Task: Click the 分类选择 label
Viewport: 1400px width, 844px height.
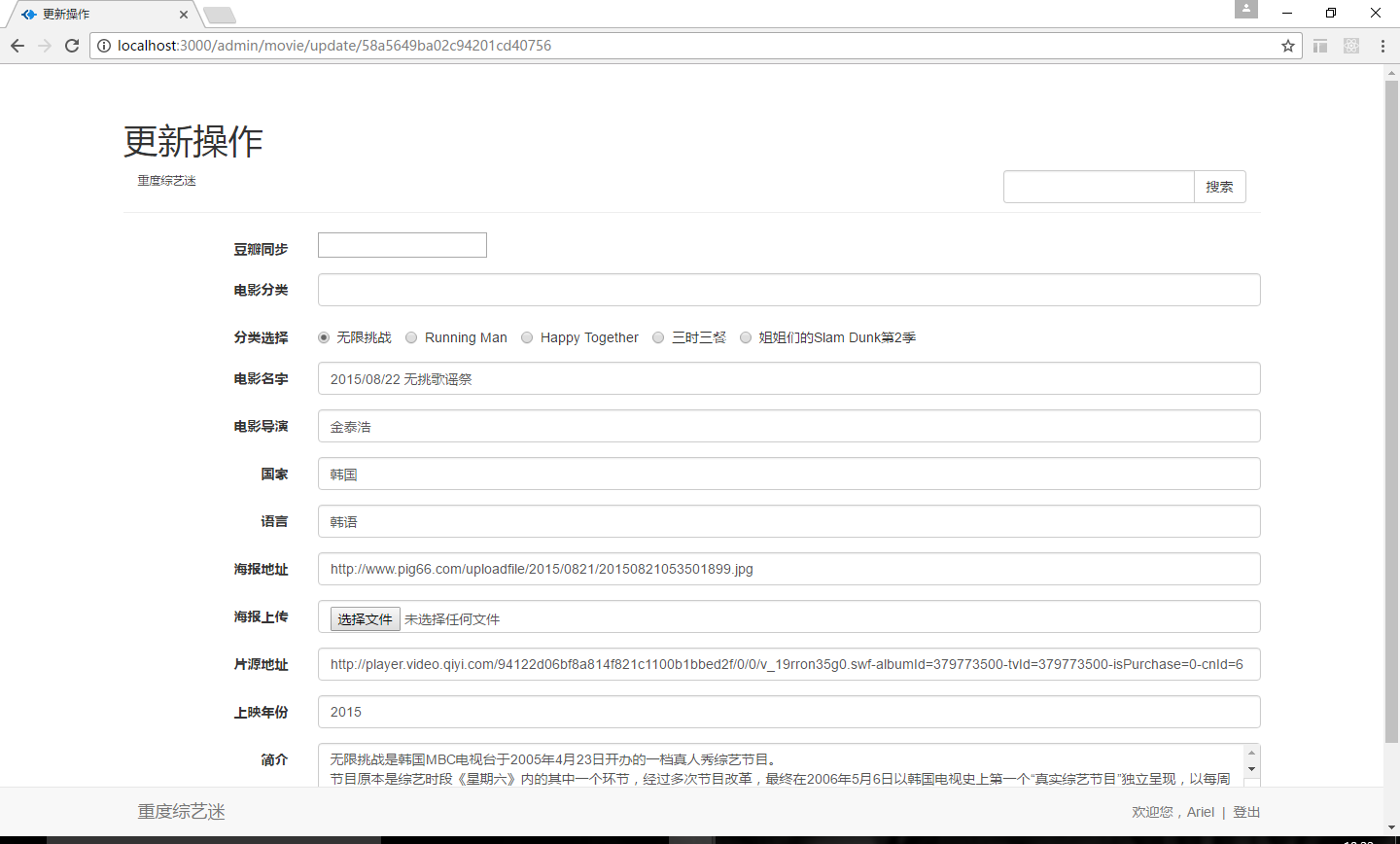Action: (261, 337)
